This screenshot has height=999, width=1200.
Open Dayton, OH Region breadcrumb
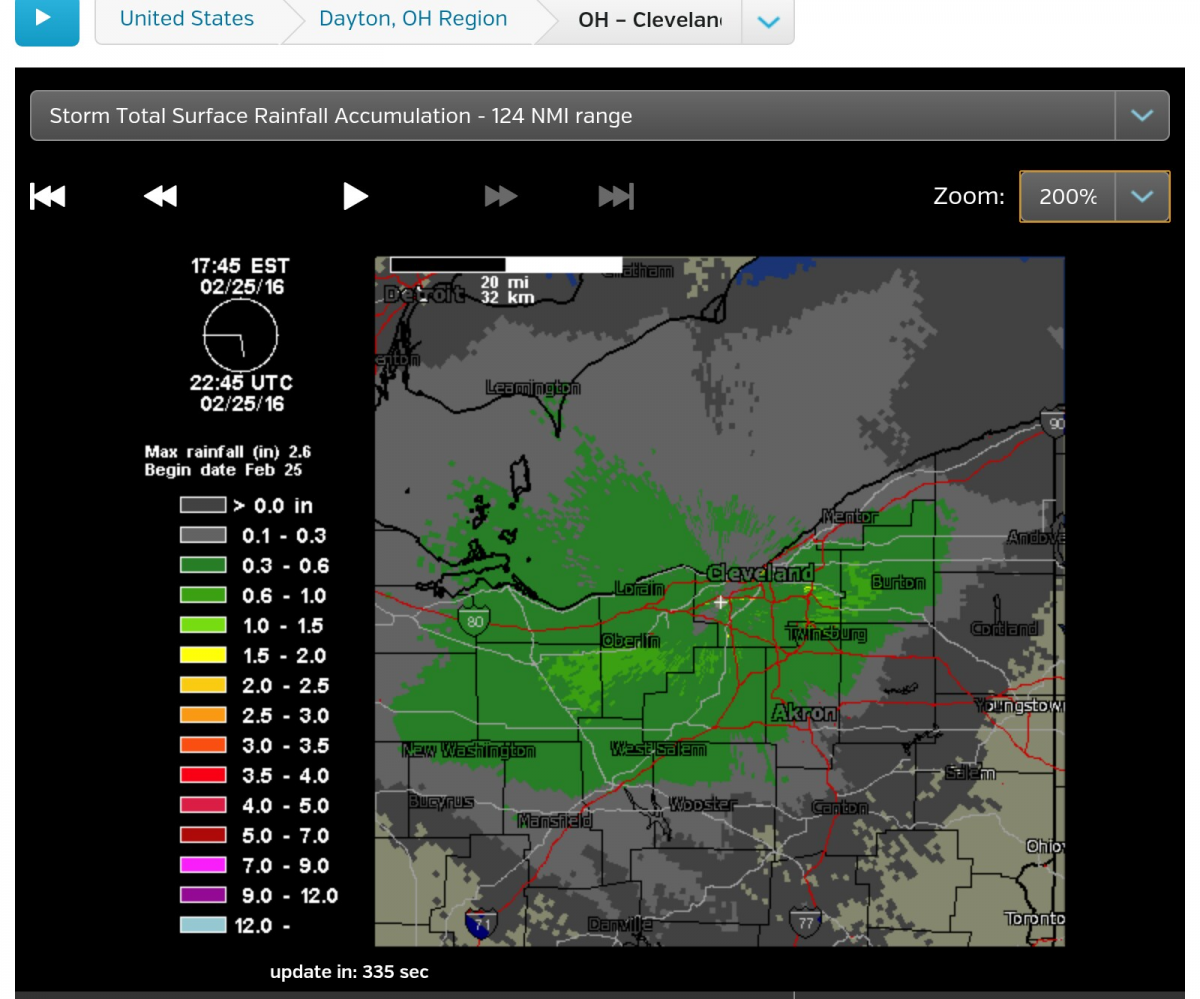pyautogui.click(x=412, y=19)
